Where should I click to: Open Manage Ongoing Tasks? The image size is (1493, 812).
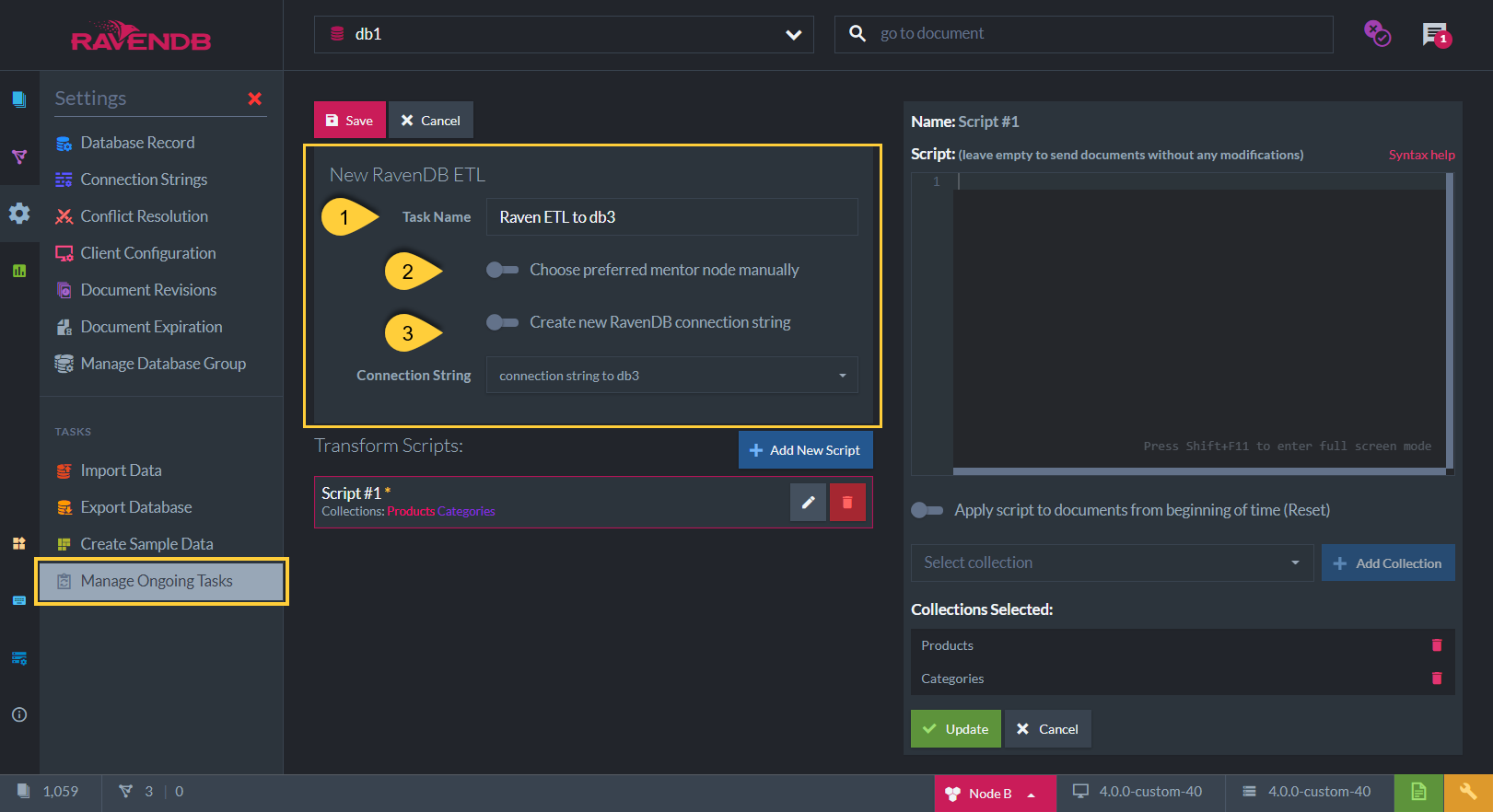click(161, 581)
